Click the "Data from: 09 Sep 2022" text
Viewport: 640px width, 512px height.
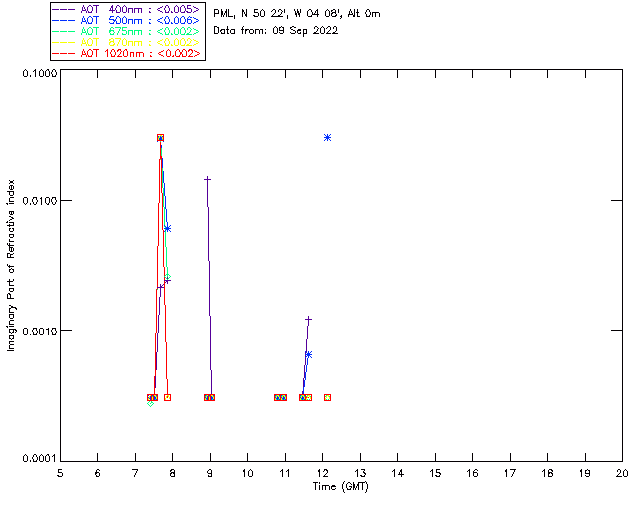(276, 31)
